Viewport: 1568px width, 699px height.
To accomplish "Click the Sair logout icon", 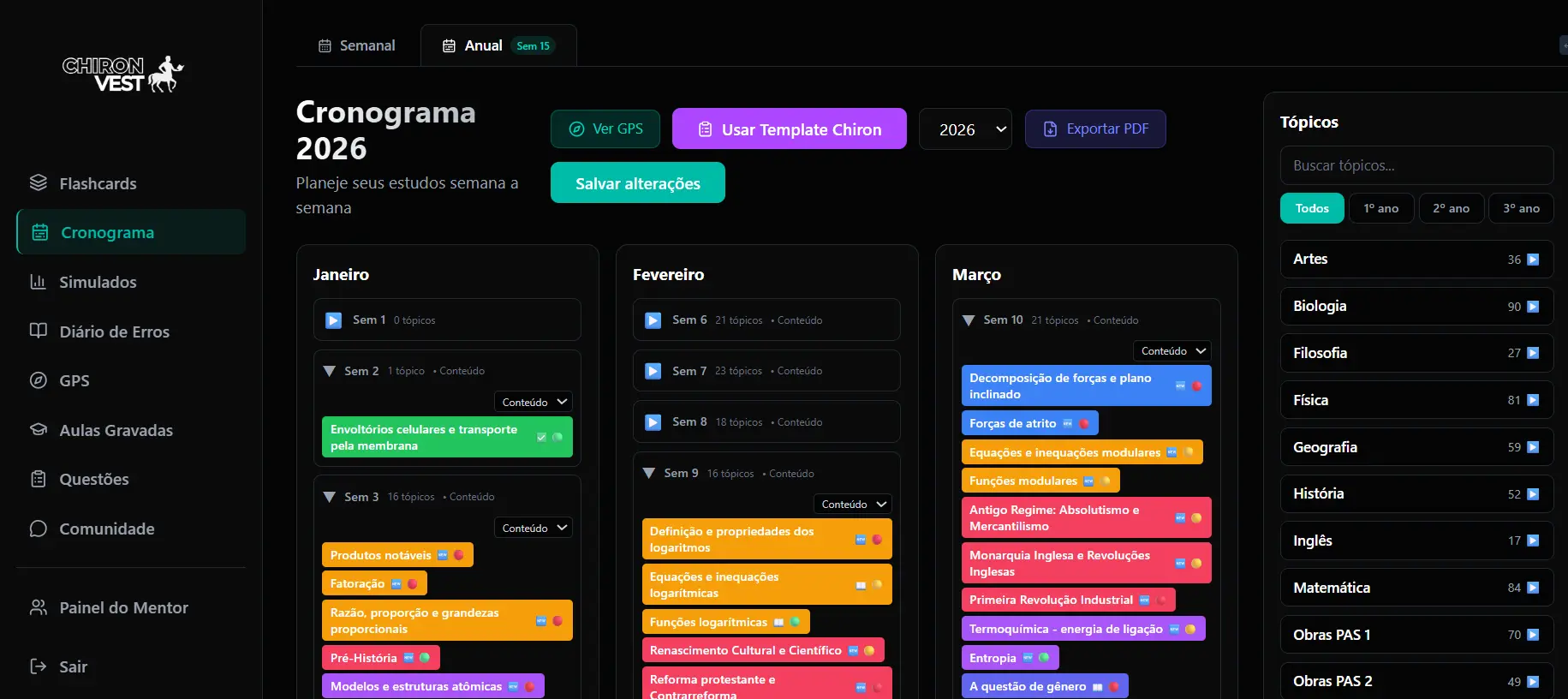I will 39,666.
